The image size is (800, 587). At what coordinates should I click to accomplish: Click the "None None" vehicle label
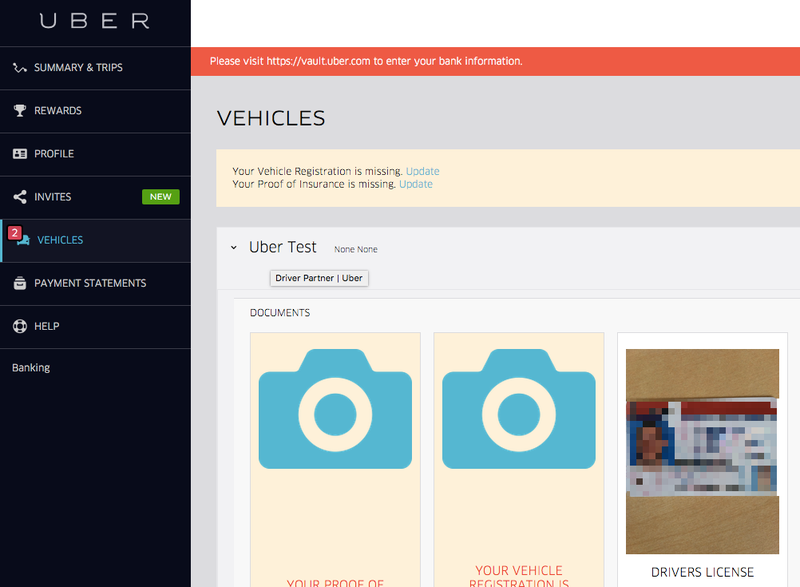(x=356, y=249)
